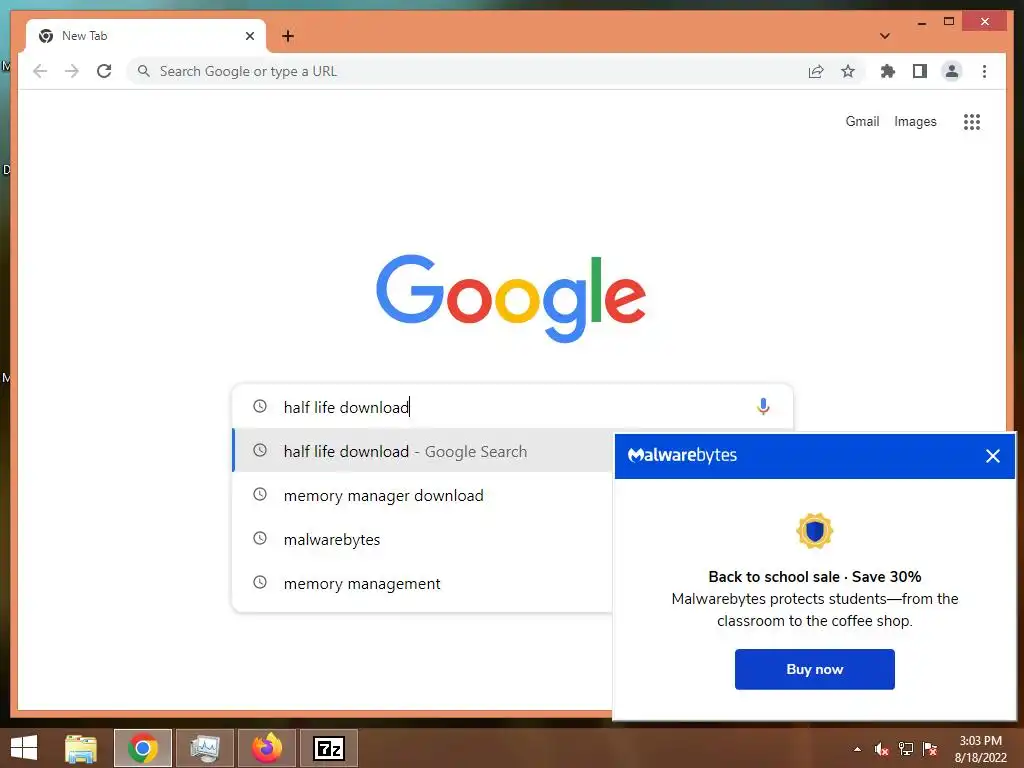Start voice search with the microphone
The height and width of the screenshot is (768, 1024).
point(763,406)
